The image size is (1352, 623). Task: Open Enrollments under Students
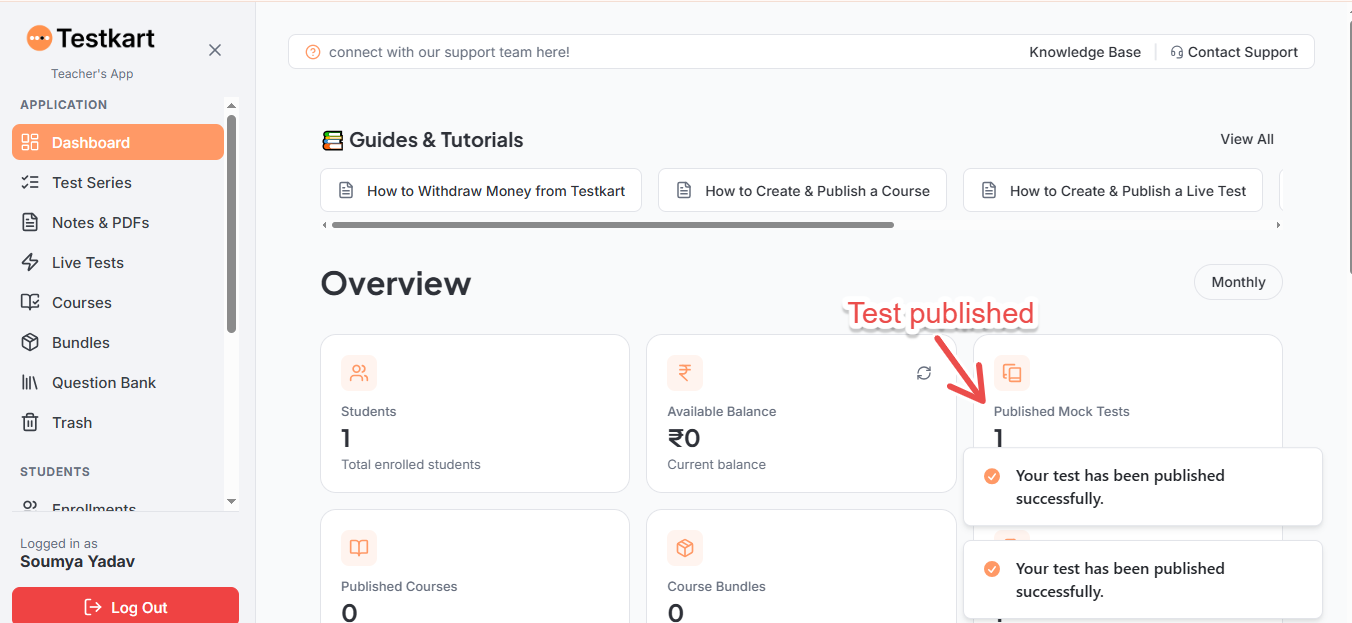coord(118,507)
